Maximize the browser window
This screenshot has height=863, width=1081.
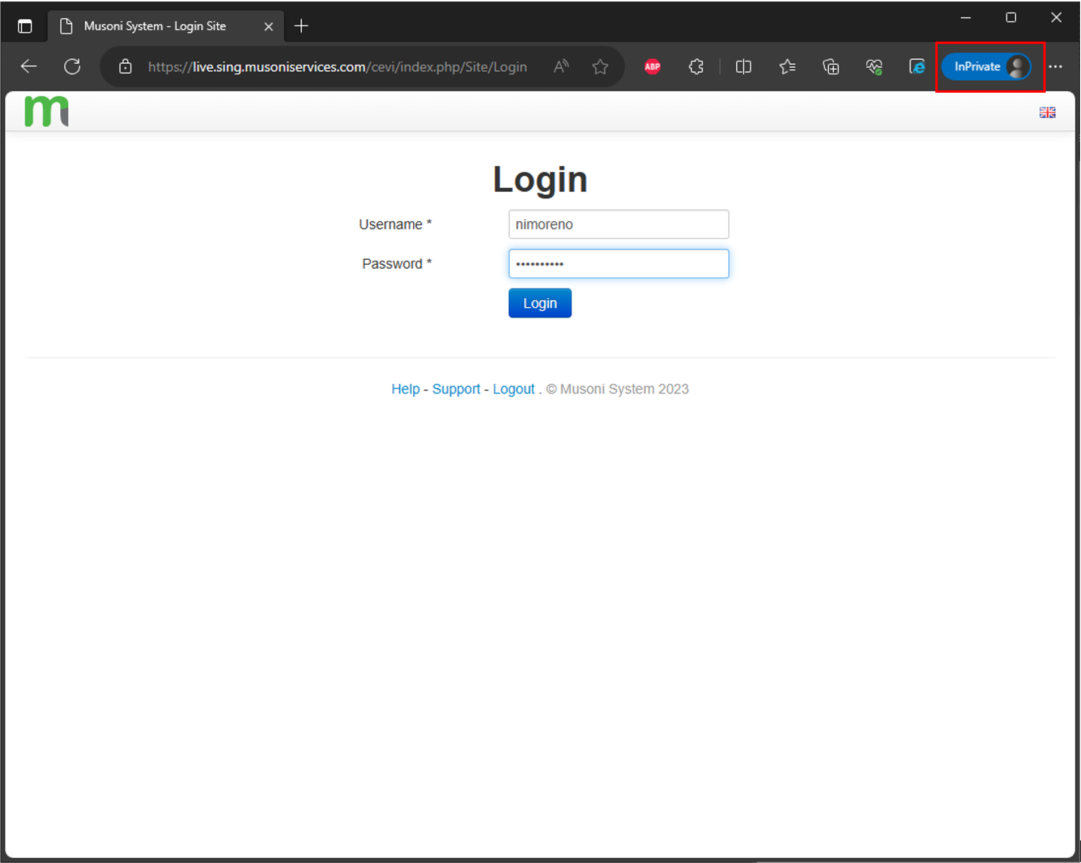(1011, 17)
